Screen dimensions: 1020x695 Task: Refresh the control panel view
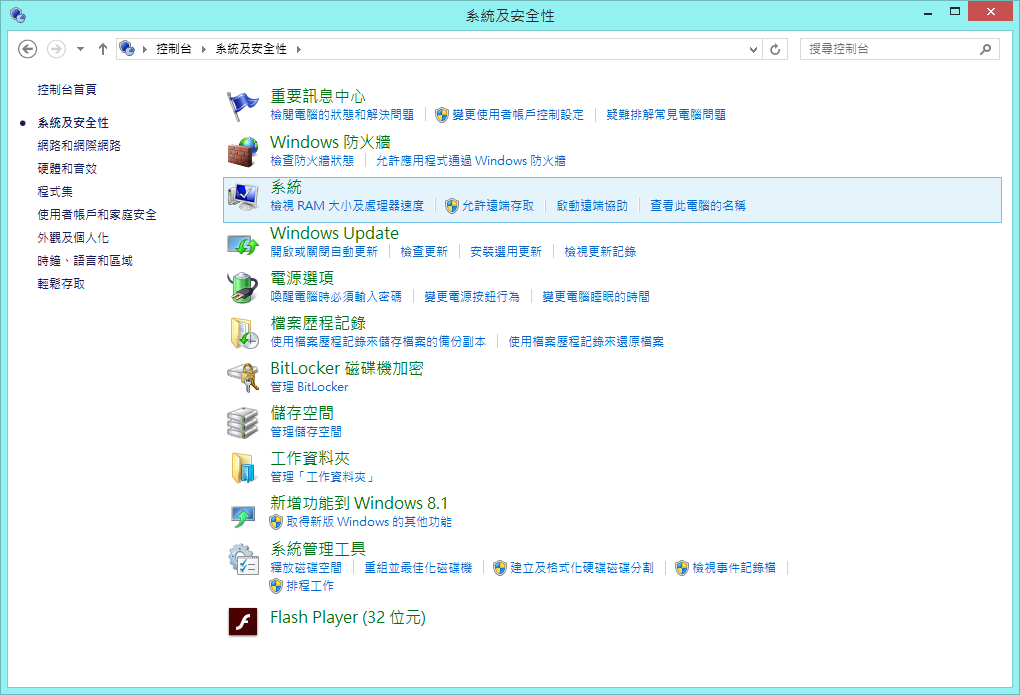775,49
